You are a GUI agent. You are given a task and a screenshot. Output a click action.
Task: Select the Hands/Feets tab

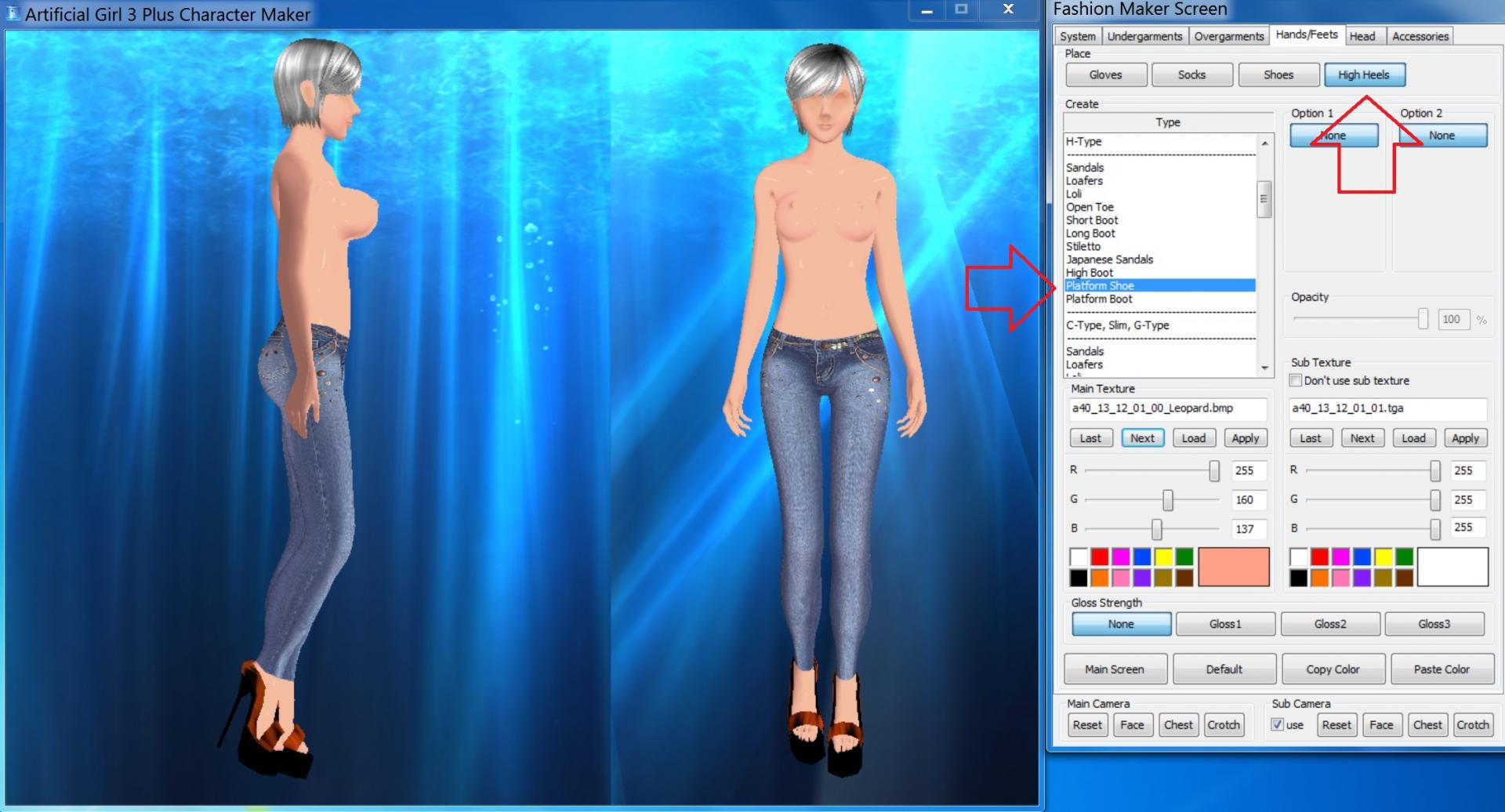click(x=1306, y=34)
